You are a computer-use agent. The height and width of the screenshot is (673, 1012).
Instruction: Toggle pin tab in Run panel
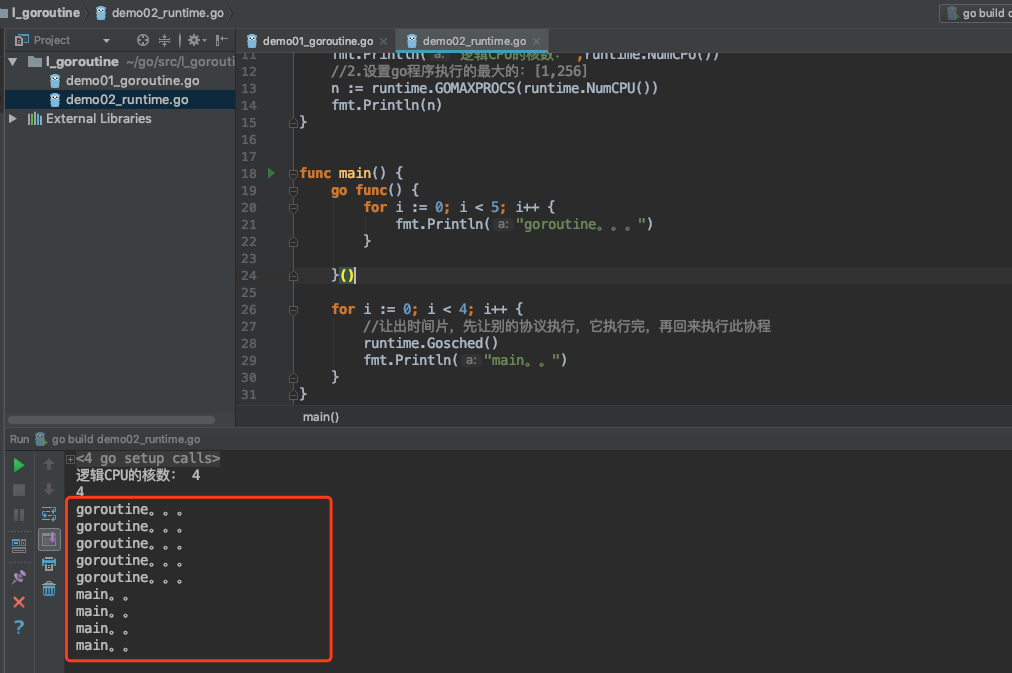(19, 577)
